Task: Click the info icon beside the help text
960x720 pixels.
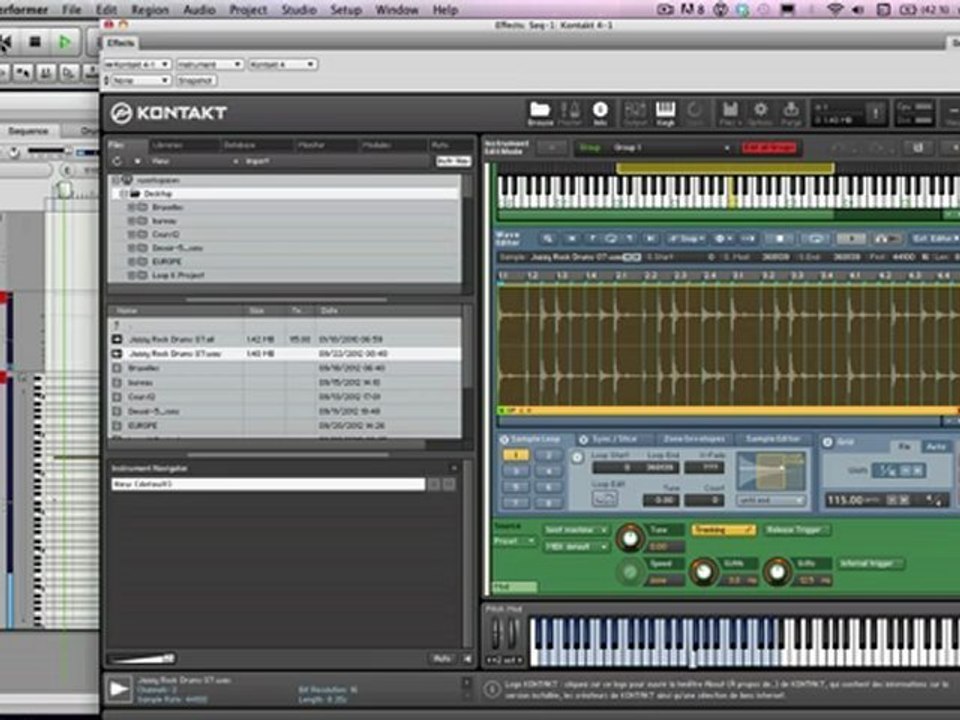Action: 492,690
